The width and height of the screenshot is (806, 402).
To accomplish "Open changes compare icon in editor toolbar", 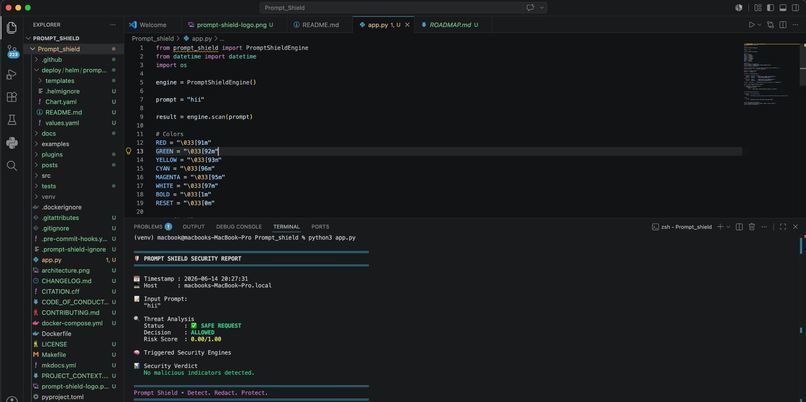I will point(770,25).
